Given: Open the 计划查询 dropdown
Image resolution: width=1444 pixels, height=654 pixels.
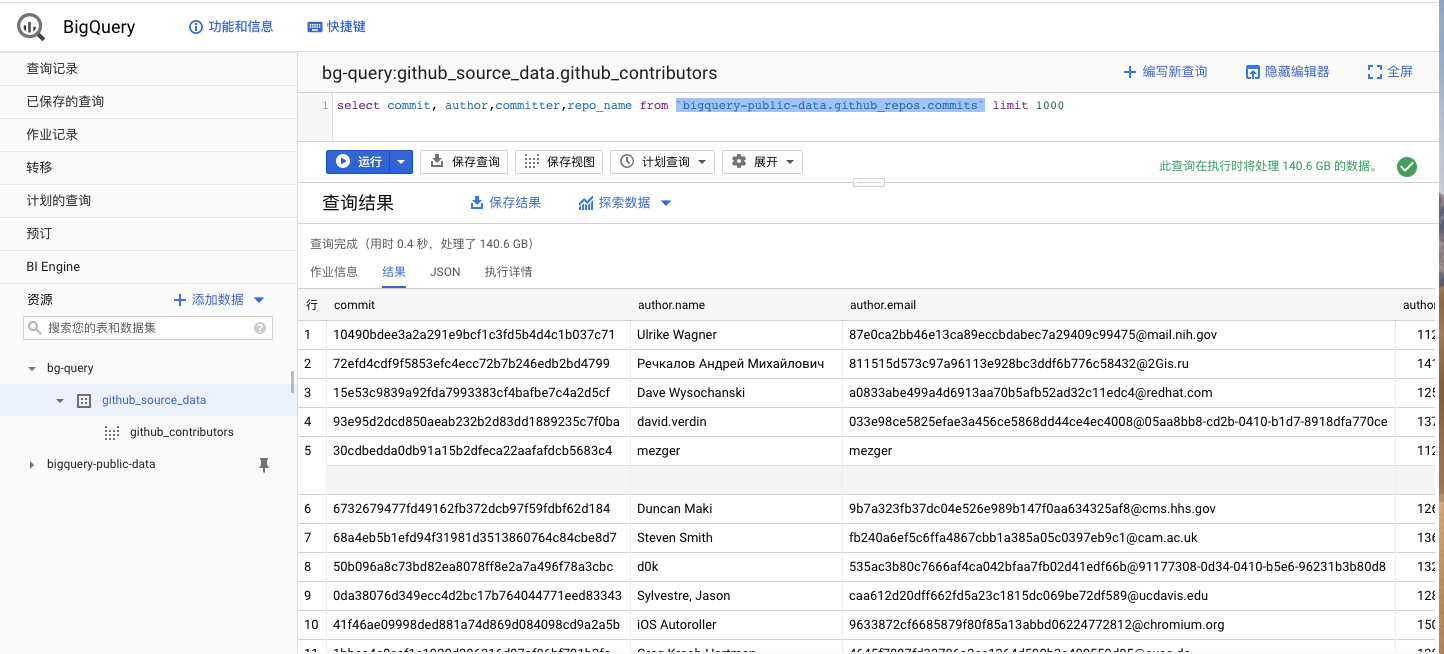Looking at the screenshot, I should click(x=662, y=161).
